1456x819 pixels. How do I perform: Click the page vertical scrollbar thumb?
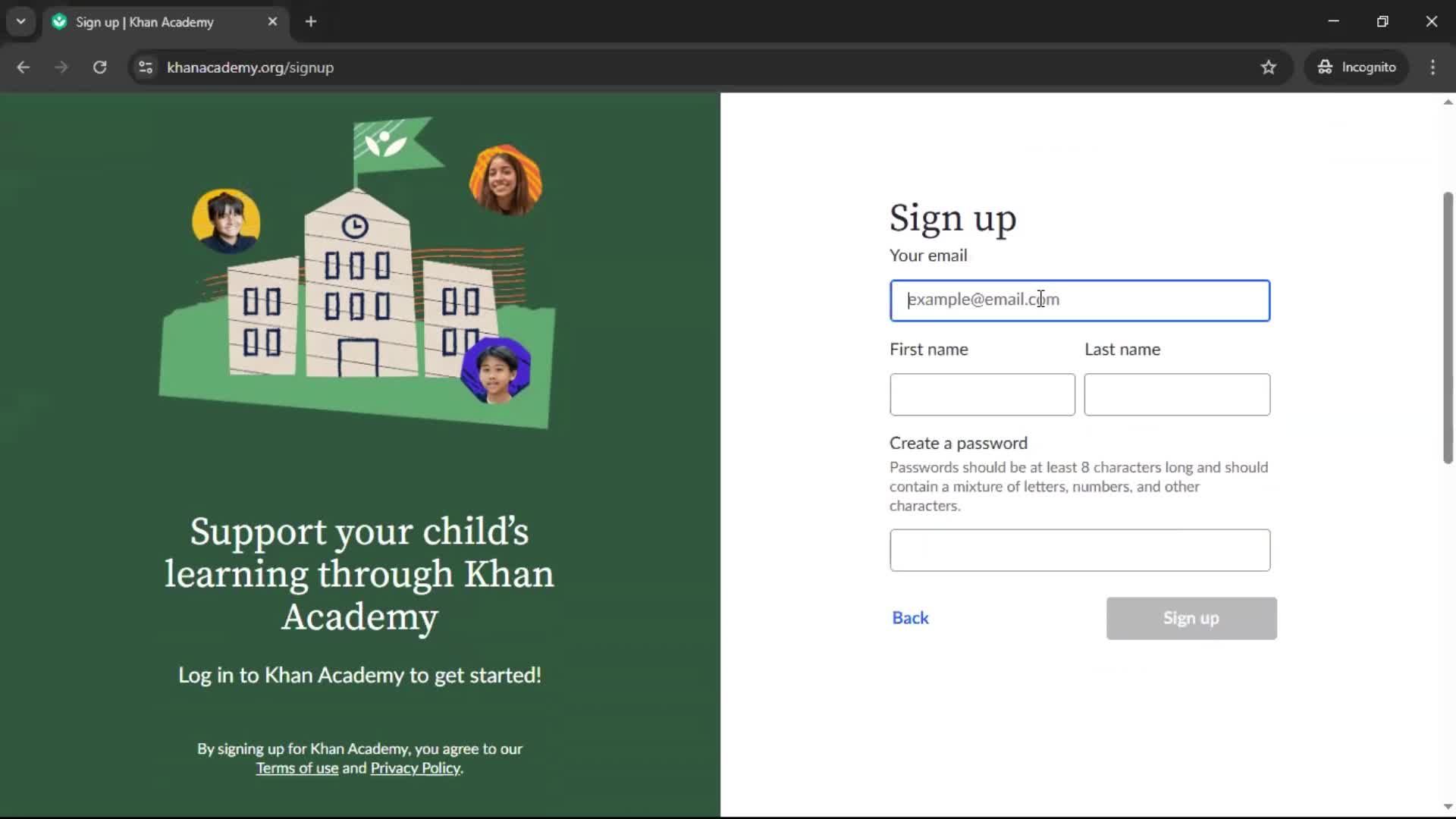(1448, 328)
